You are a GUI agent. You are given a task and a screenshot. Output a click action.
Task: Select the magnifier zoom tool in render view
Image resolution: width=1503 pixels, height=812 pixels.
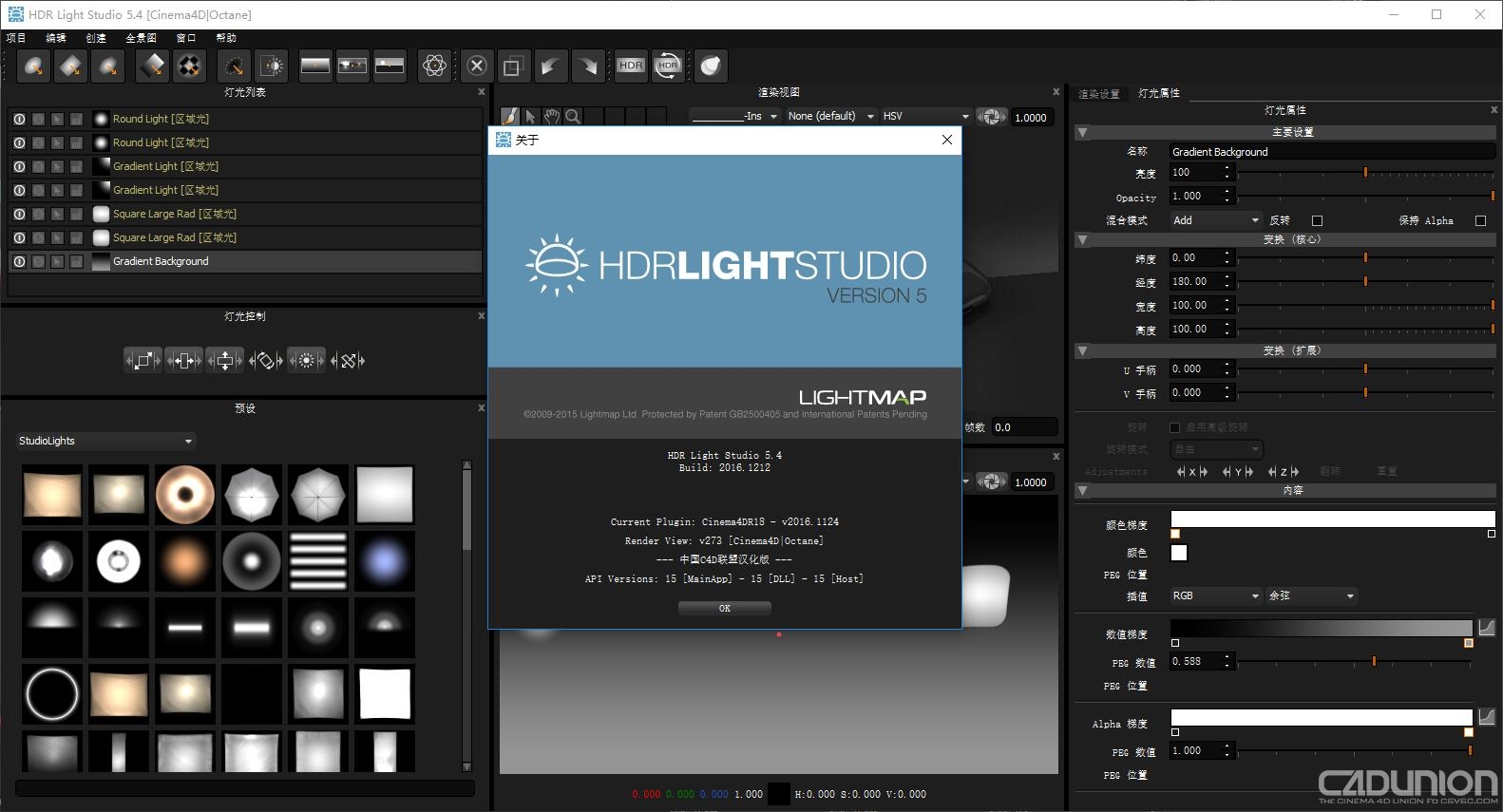point(573,116)
